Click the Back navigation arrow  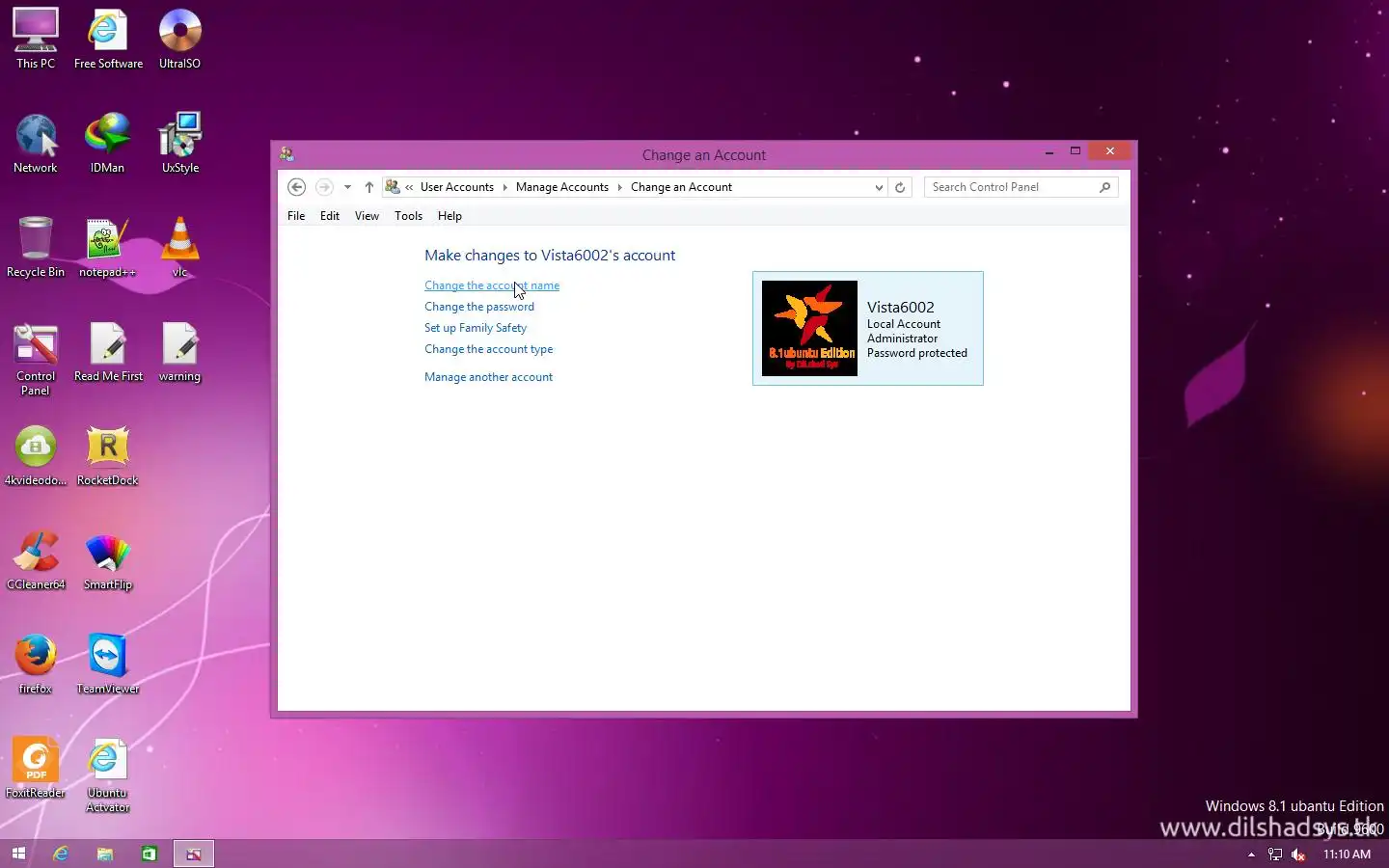(297, 187)
